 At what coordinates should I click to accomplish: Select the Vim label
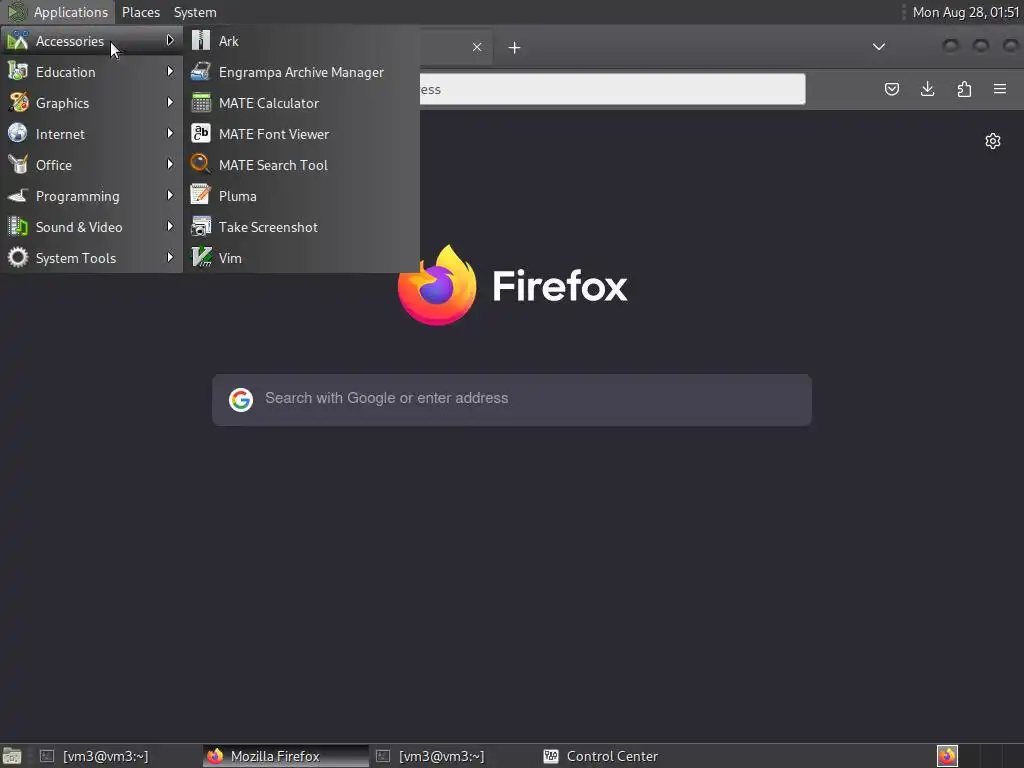click(x=230, y=258)
